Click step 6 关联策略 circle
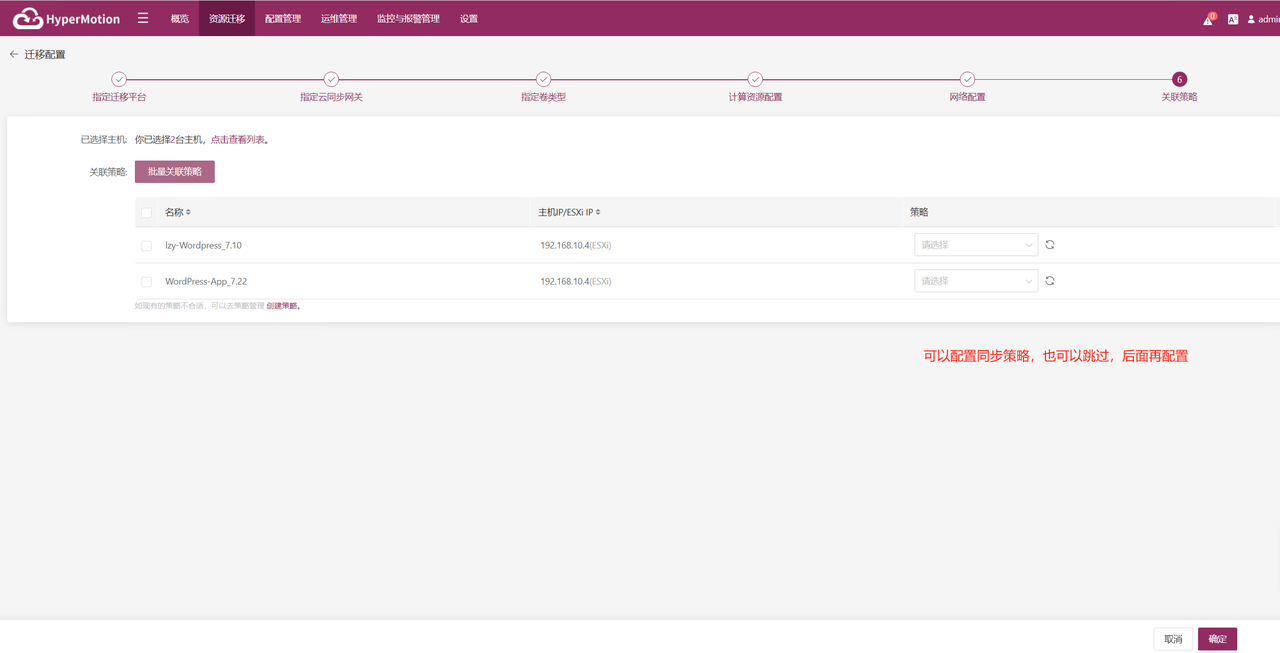Screen dimensions: 1280x653 (x=1179, y=79)
